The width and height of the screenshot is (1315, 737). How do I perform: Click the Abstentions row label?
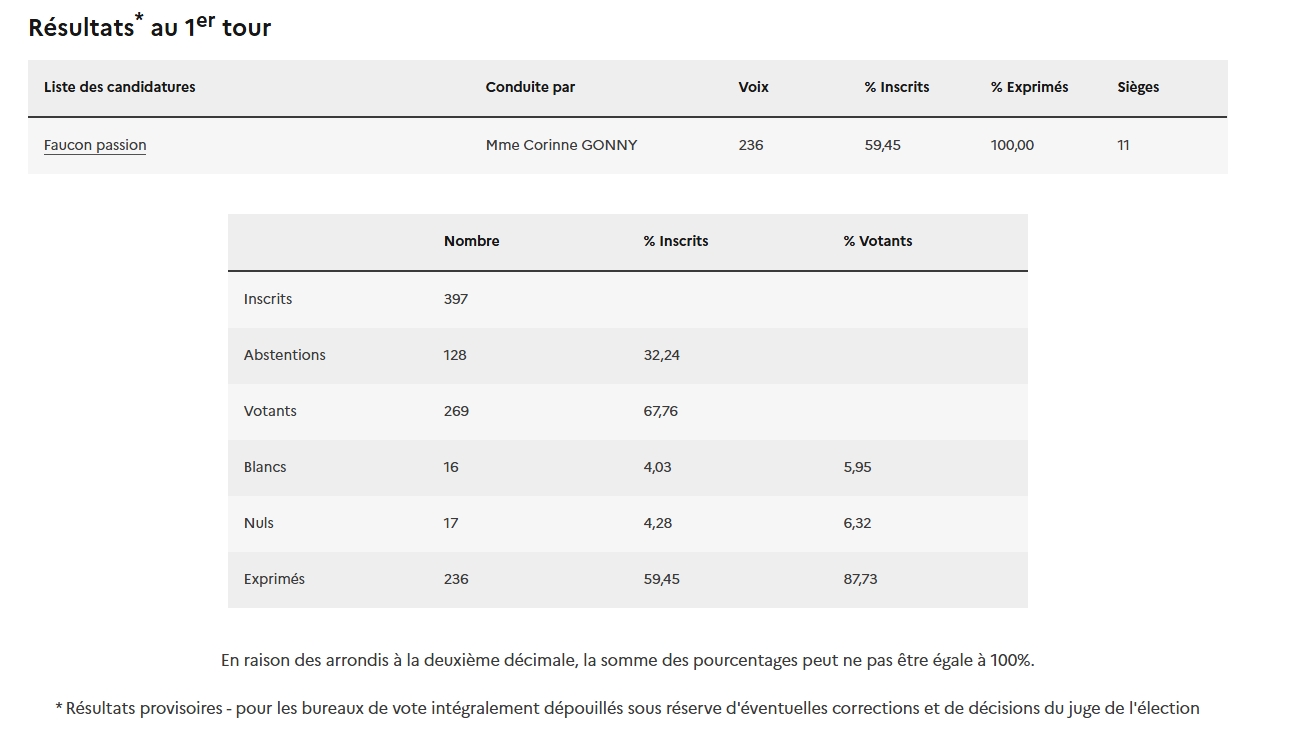[x=284, y=355]
